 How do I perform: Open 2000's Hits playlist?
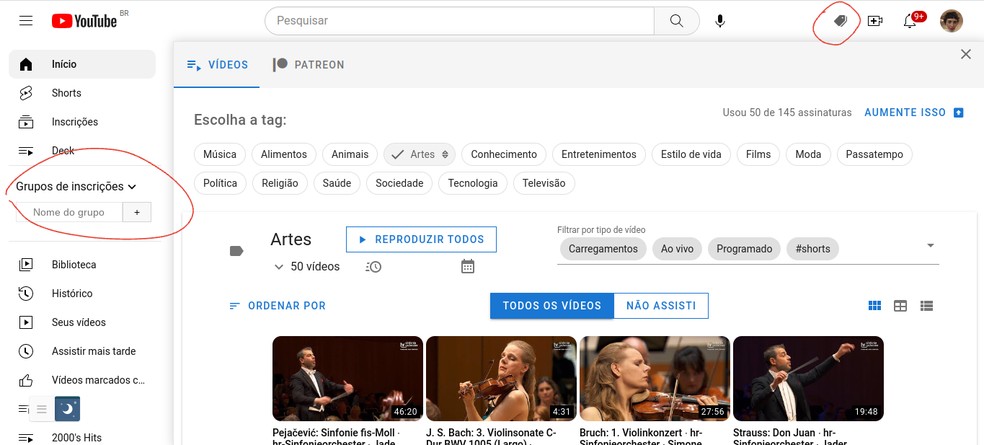click(82, 437)
